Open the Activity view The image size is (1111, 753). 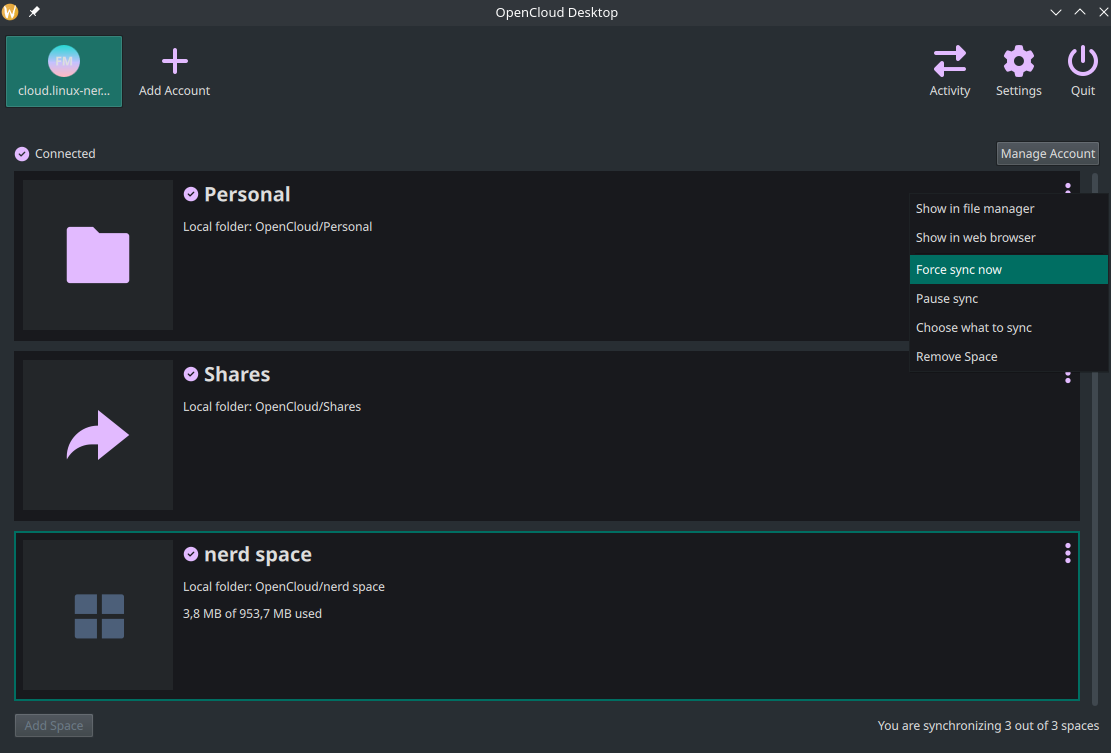pos(949,72)
